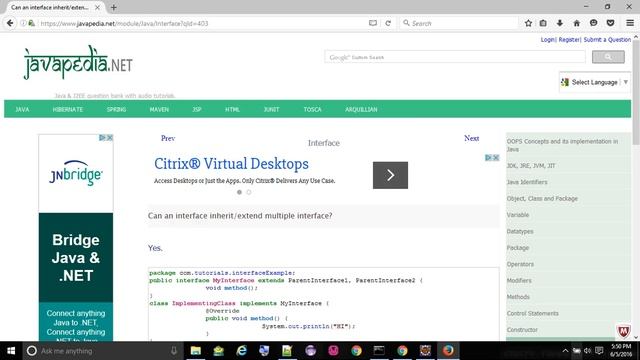Image resolution: width=640 pixels, height=360 pixels.
Task: Select first carousel dot in Citrix ad
Action: (240, 192)
